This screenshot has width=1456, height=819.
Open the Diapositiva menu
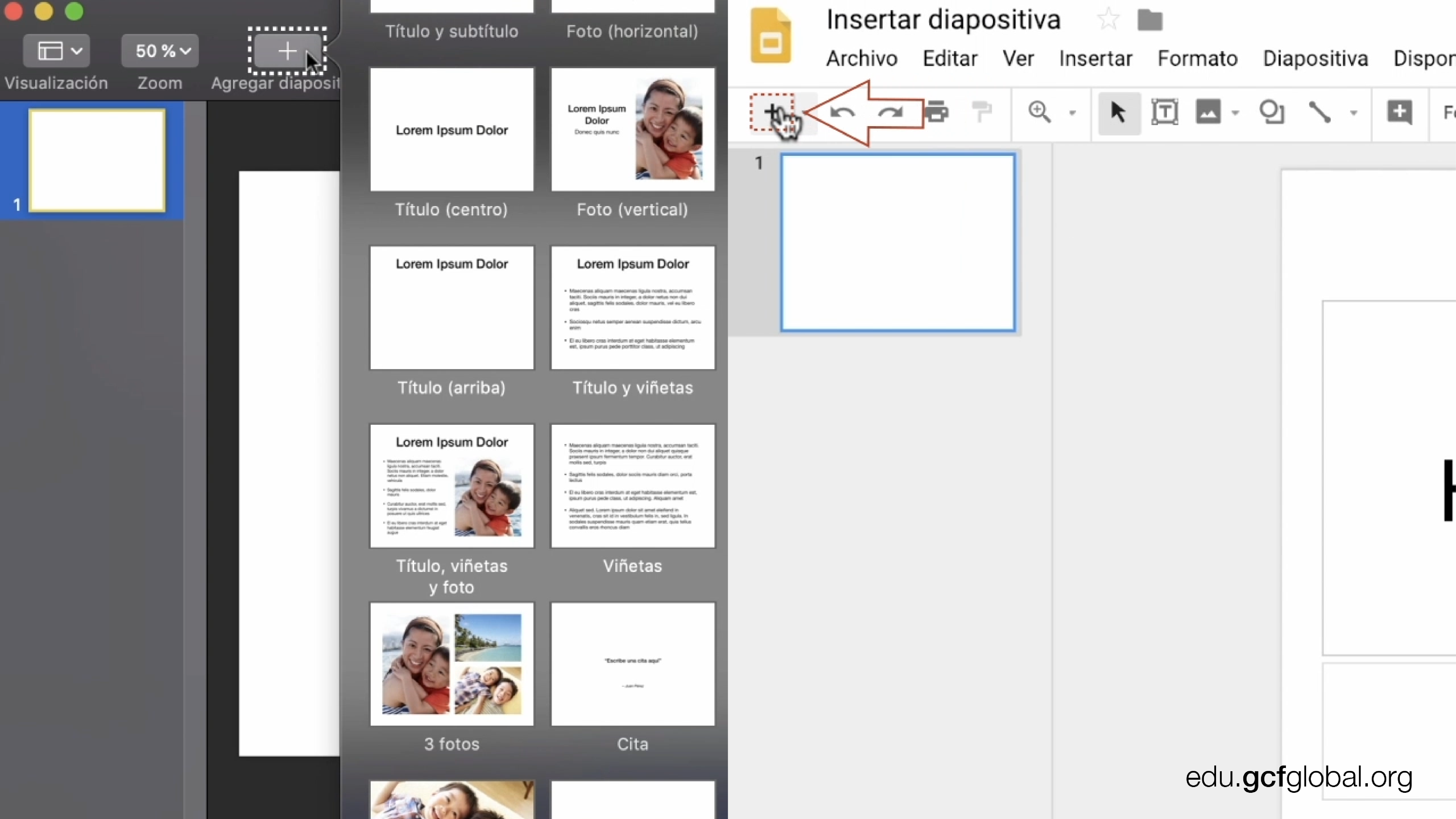(1315, 59)
